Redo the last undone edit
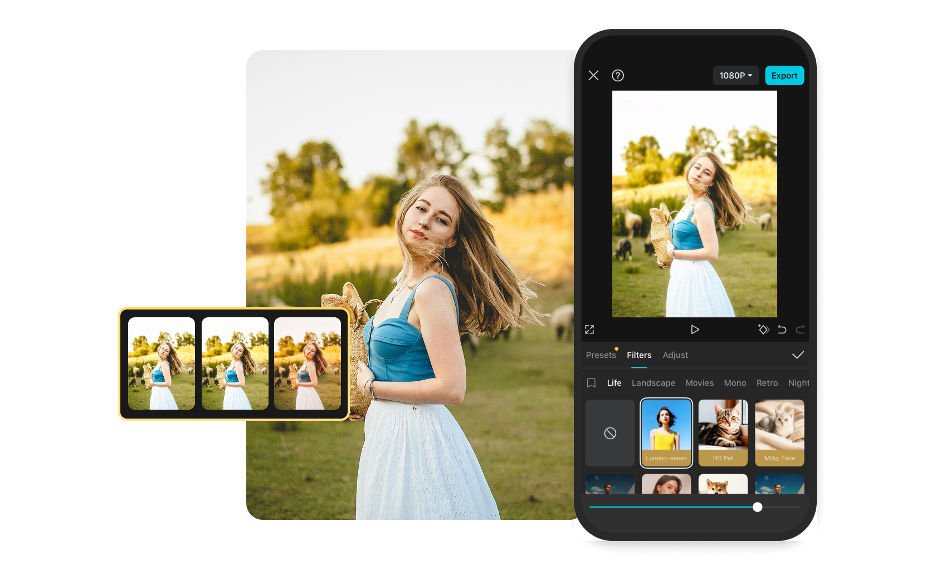Screen dimensions: 936x570 click(800, 329)
